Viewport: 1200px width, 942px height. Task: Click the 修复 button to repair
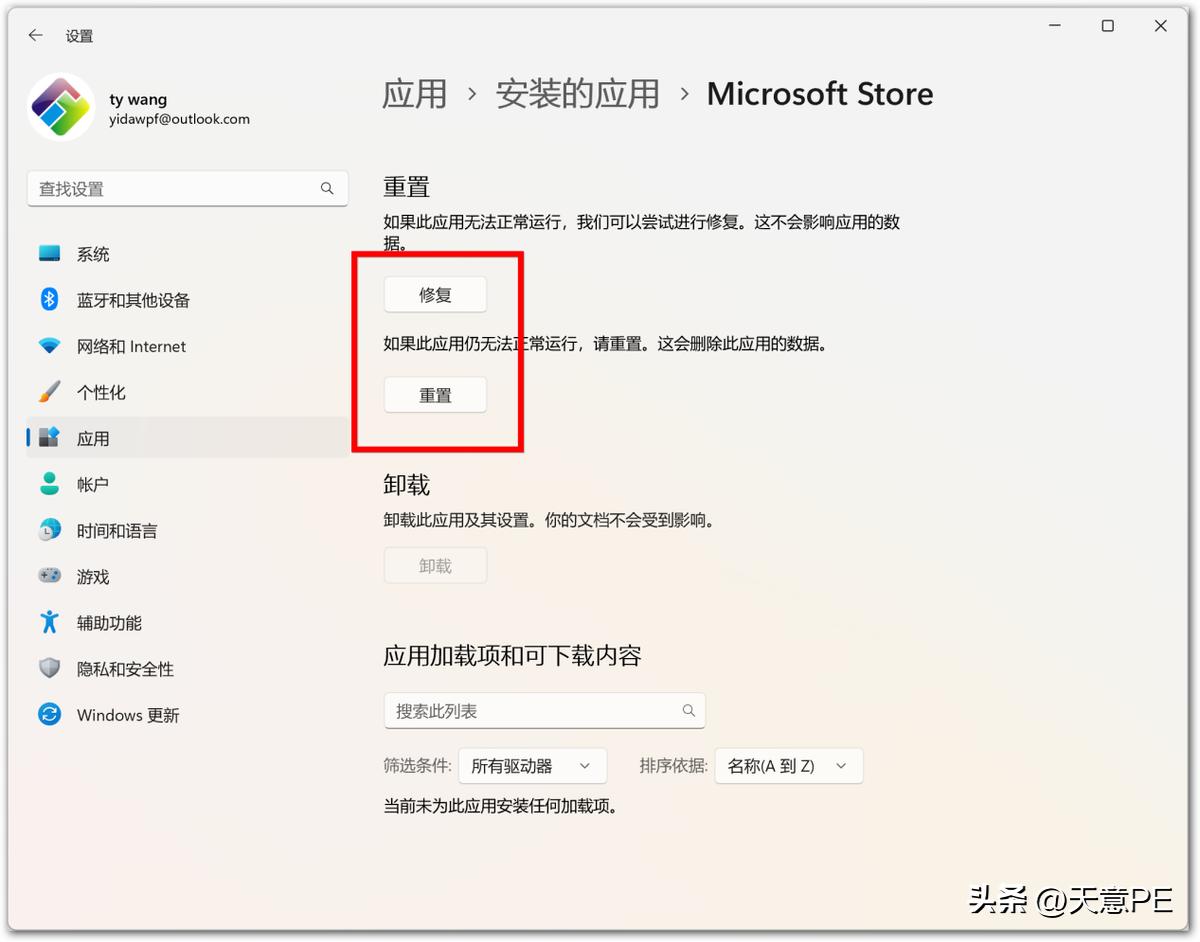(x=435, y=294)
